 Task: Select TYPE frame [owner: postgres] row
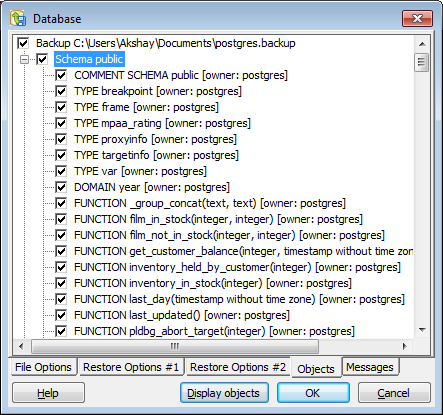(x=146, y=107)
